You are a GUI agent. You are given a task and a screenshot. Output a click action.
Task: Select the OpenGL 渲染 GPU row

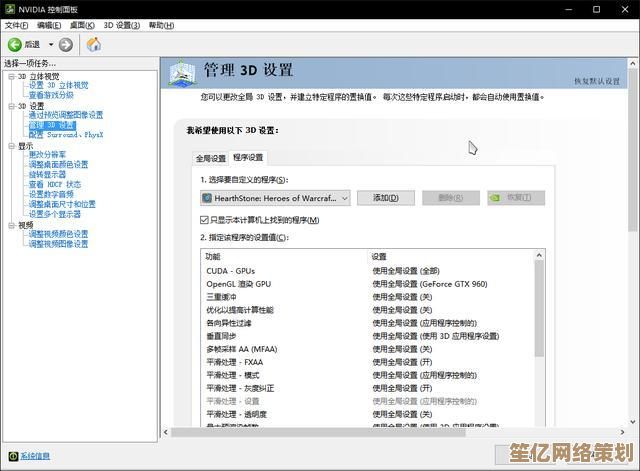367,284
